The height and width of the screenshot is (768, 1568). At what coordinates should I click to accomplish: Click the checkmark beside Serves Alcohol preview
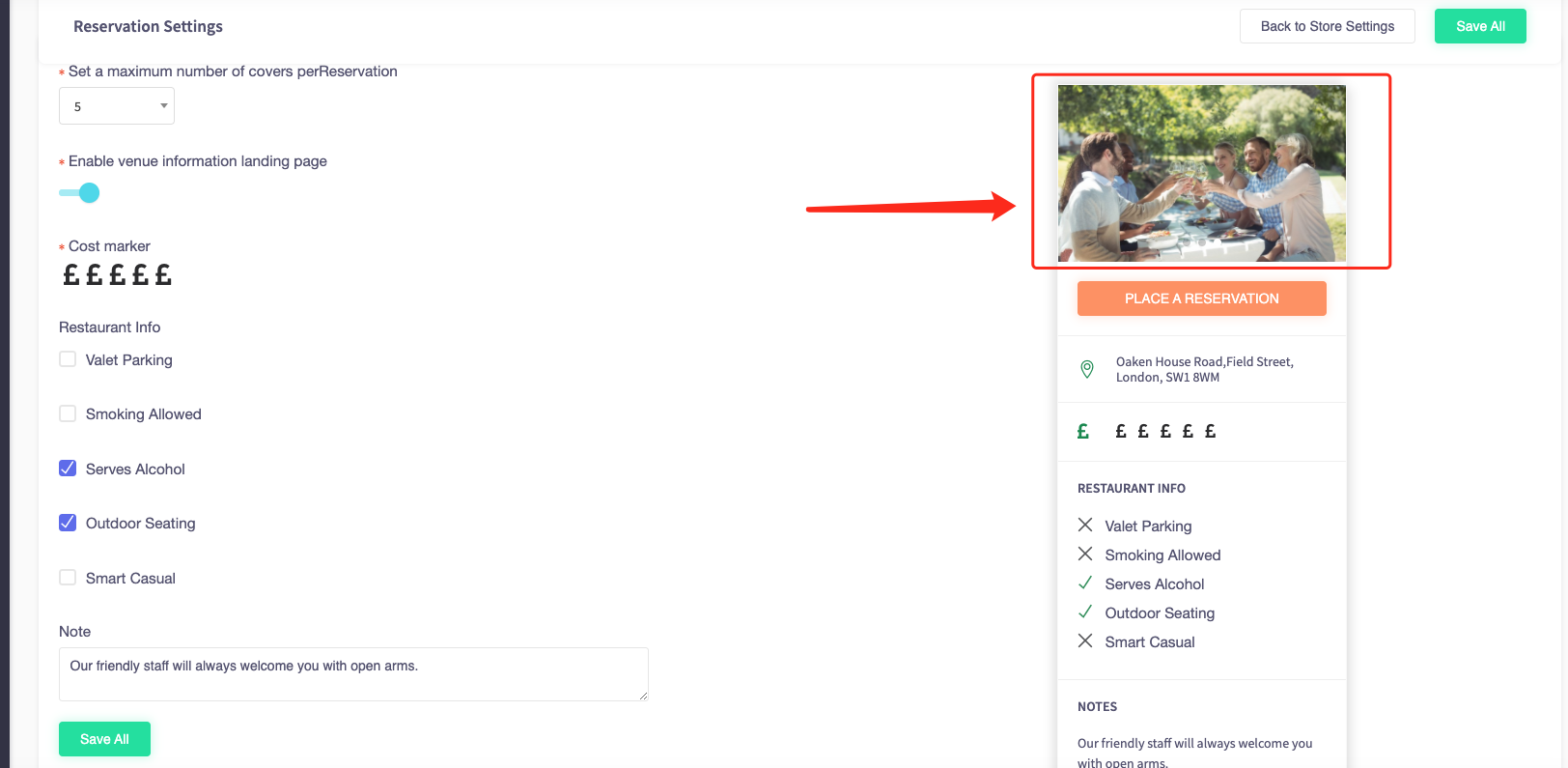[x=1085, y=583]
